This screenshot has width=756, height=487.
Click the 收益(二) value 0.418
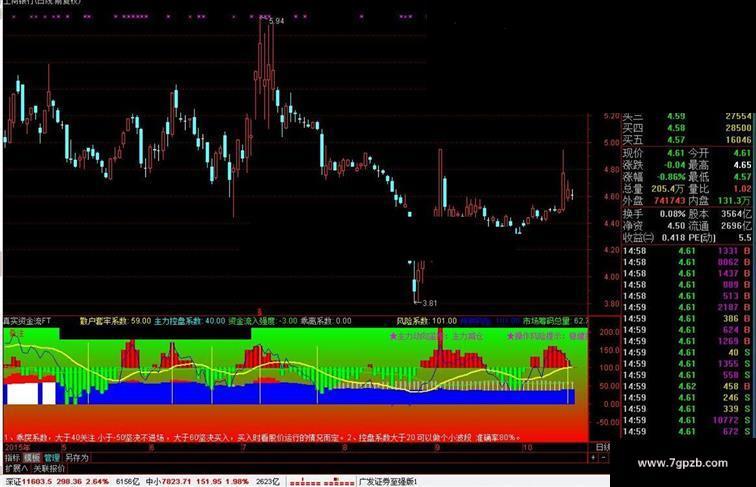coord(674,238)
